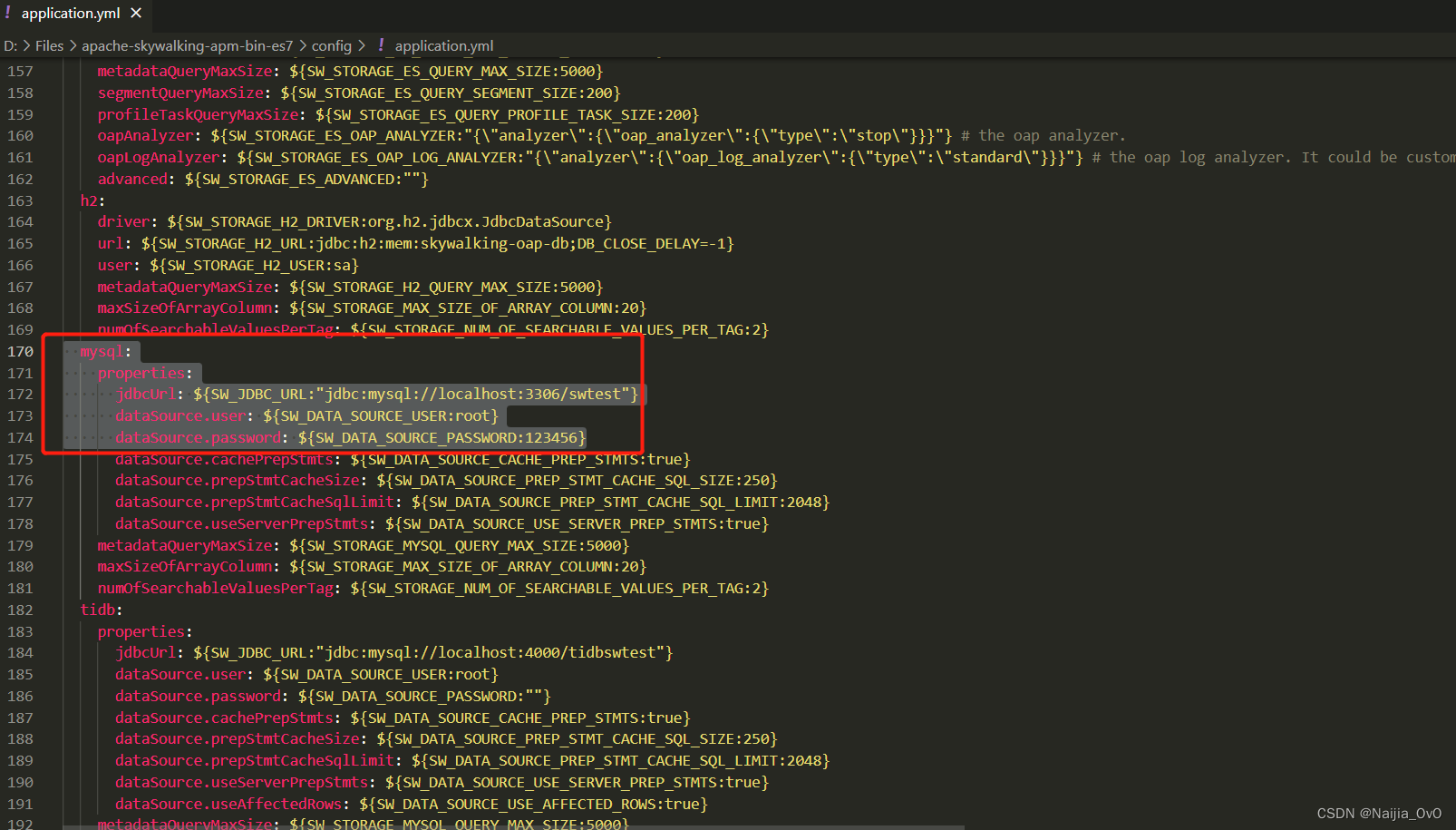Click dataSource.useServerPrepStmts on line 178
The image size is (1456, 830).
coord(241,523)
